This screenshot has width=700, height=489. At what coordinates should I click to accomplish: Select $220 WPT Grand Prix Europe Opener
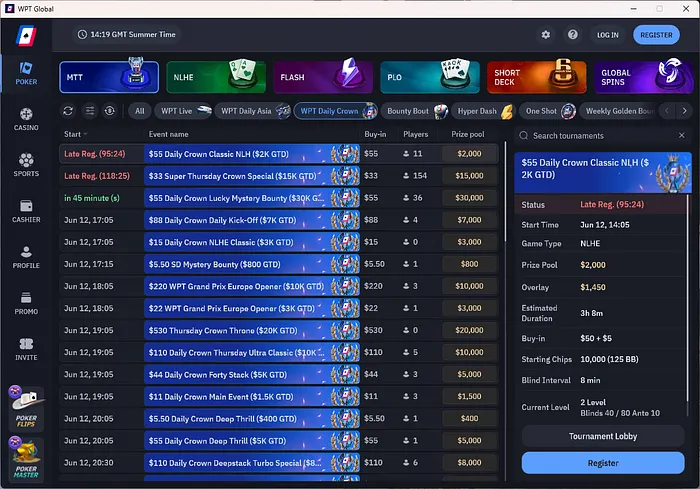pyautogui.click(x=279, y=286)
